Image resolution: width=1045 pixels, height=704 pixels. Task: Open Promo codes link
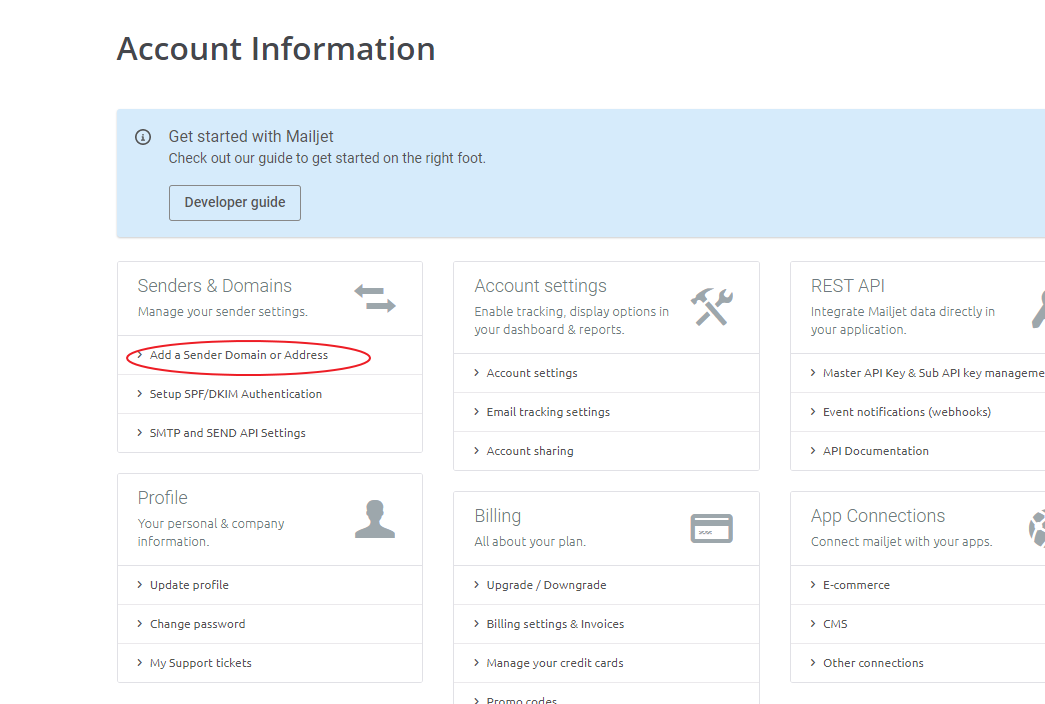(x=522, y=700)
